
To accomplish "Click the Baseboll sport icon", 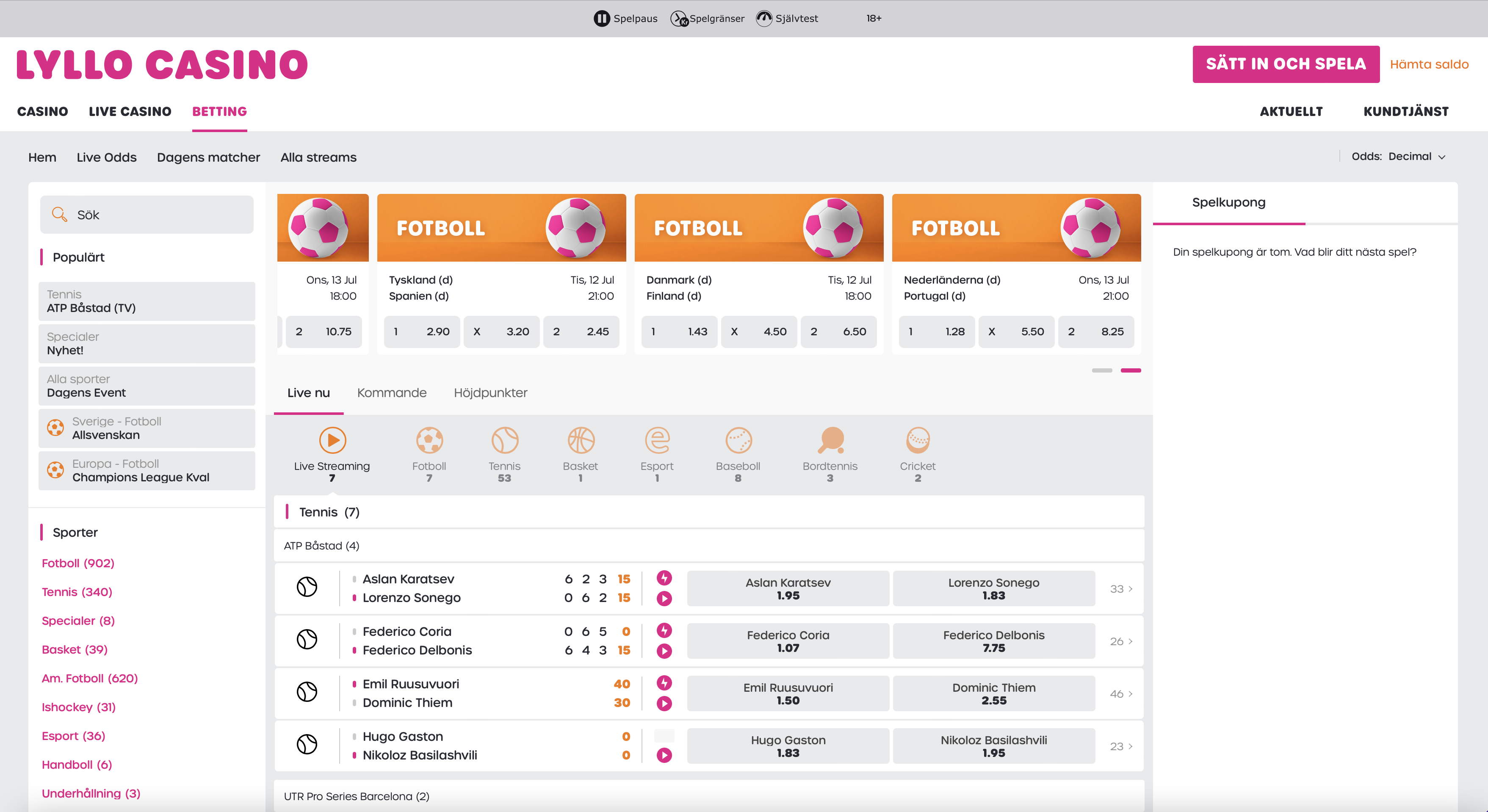I will [738, 441].
